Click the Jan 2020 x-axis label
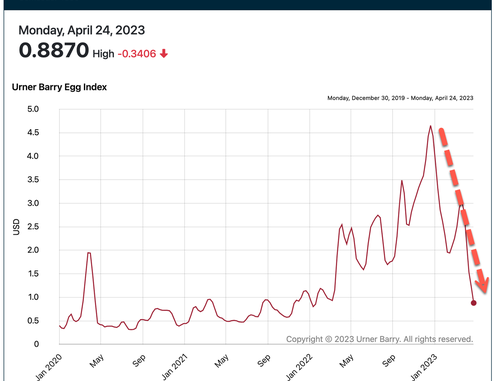 click(49, 367)
